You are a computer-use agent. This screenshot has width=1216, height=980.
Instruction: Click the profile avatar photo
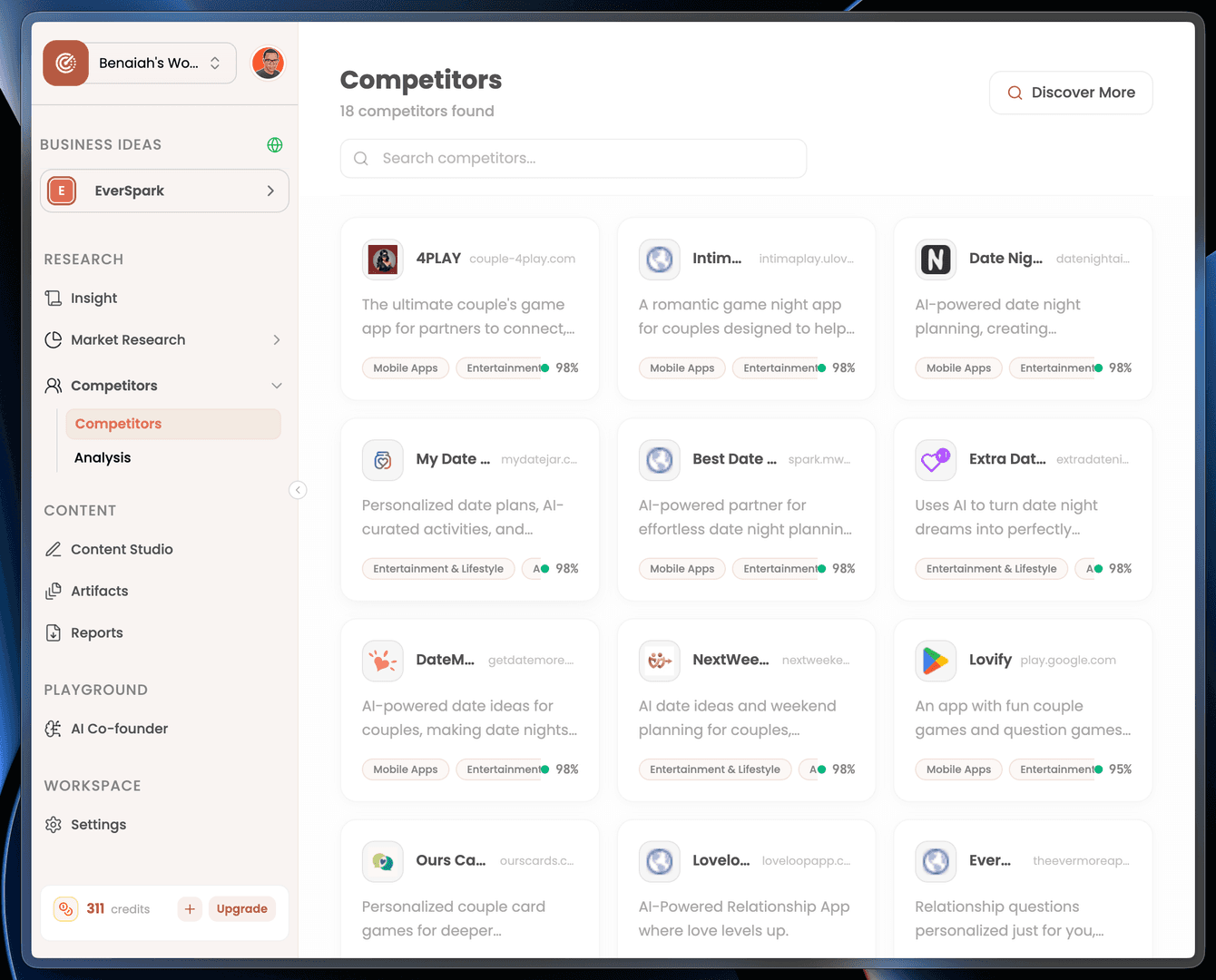pos(268,63)
